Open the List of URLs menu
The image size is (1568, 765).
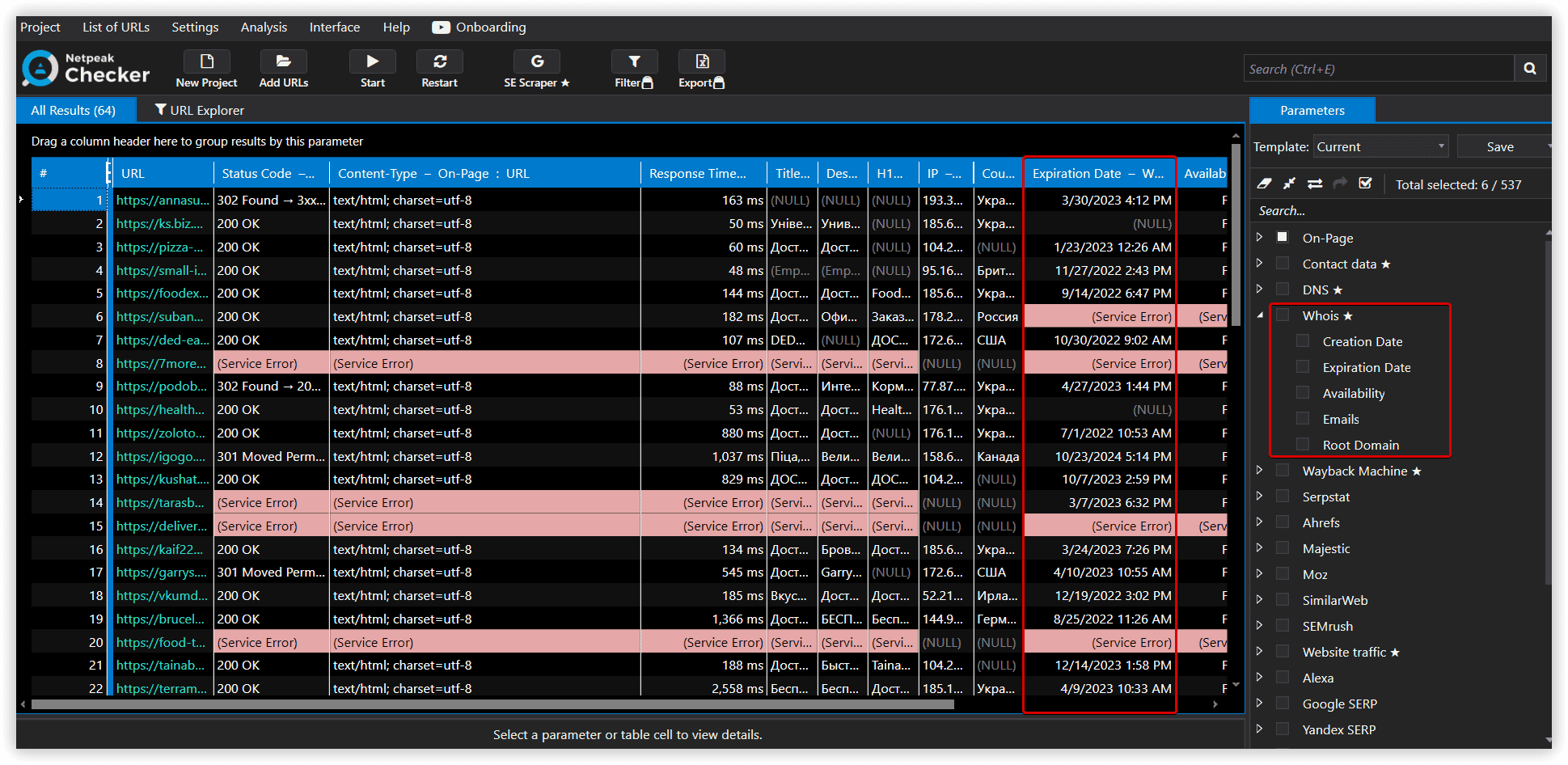116,27
